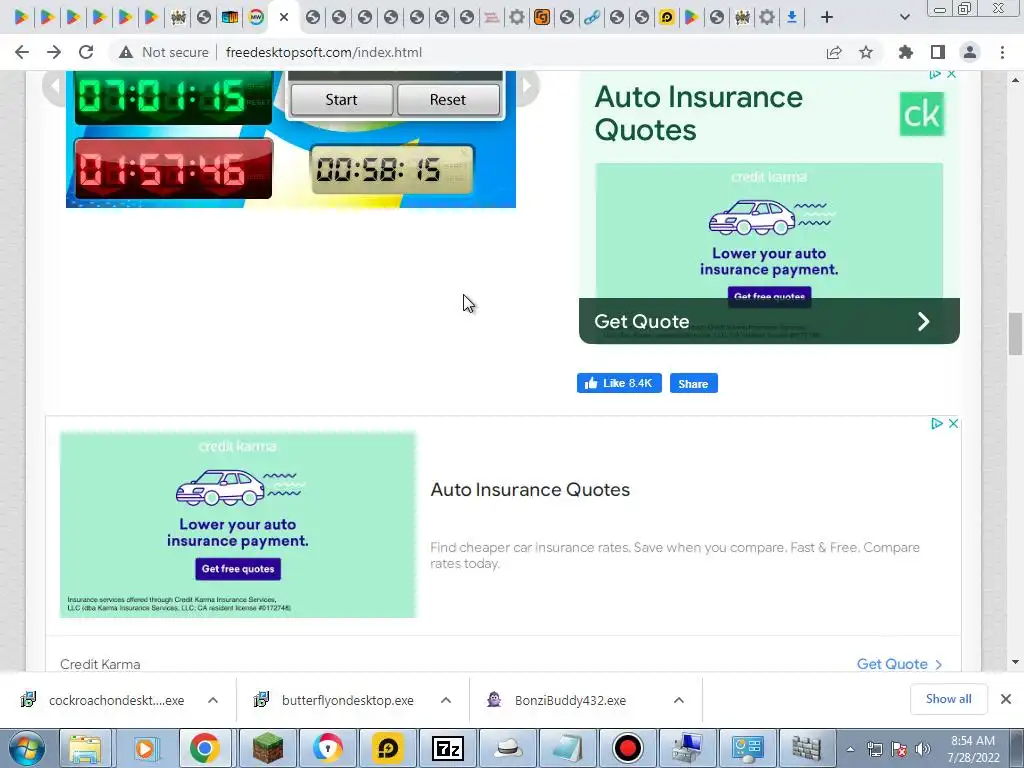The height and width of the screenshot is (768, 1024).
Task: Click the beige 00:58:15 timer display
Action: pyautogui.click(x=392, y=170)
